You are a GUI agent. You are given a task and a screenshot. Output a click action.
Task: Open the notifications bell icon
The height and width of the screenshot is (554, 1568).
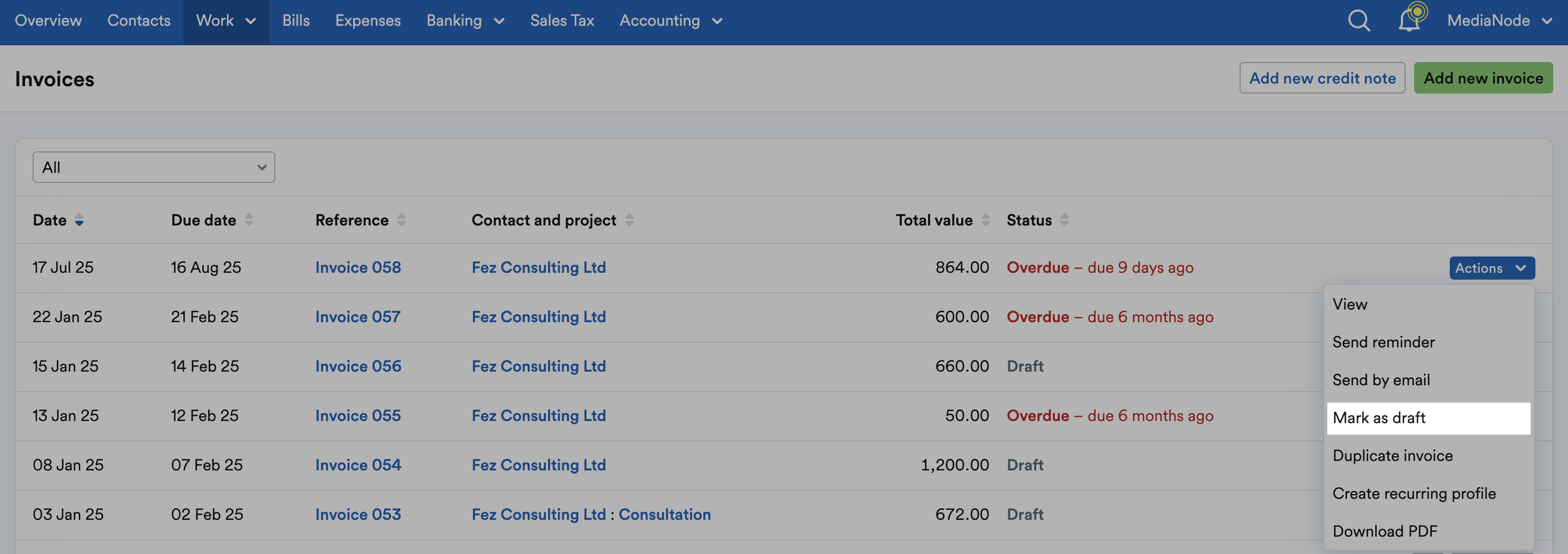tap(1411, 19)
